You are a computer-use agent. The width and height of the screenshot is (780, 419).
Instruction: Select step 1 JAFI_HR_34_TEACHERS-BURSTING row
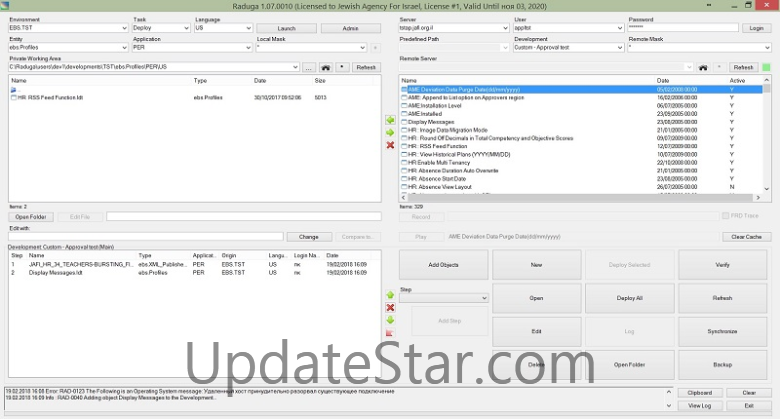[x=194, y=265]
